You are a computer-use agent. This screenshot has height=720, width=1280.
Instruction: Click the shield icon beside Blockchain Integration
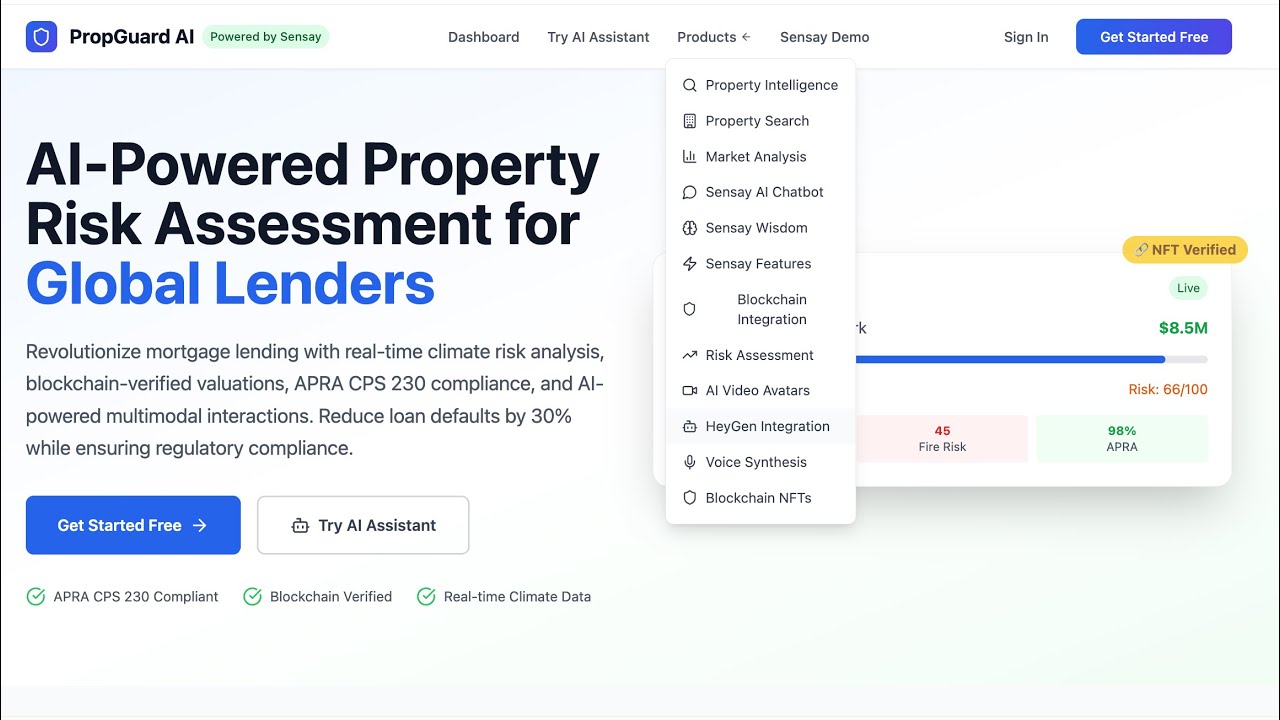pos(689,309)
